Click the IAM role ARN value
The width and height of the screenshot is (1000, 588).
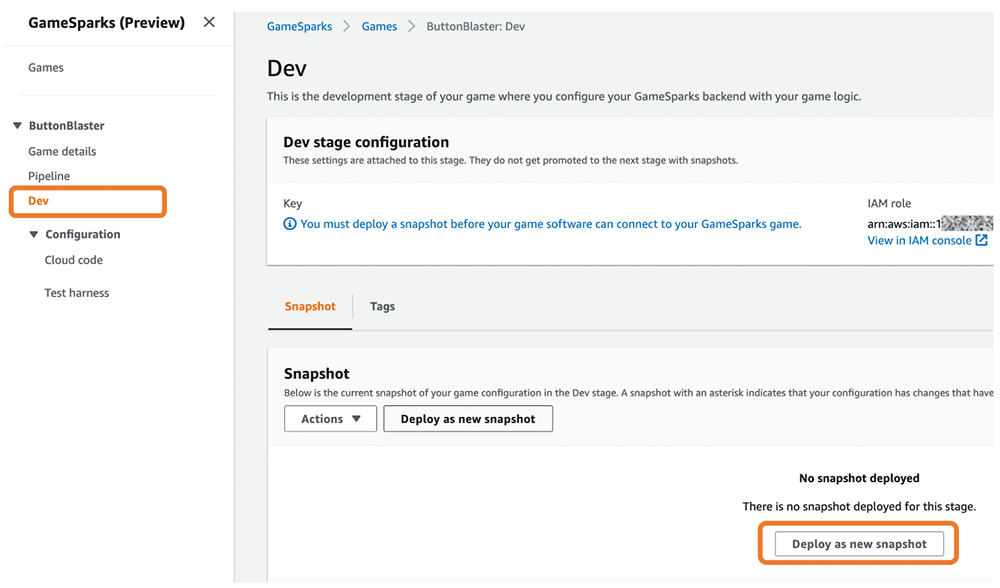930,223
